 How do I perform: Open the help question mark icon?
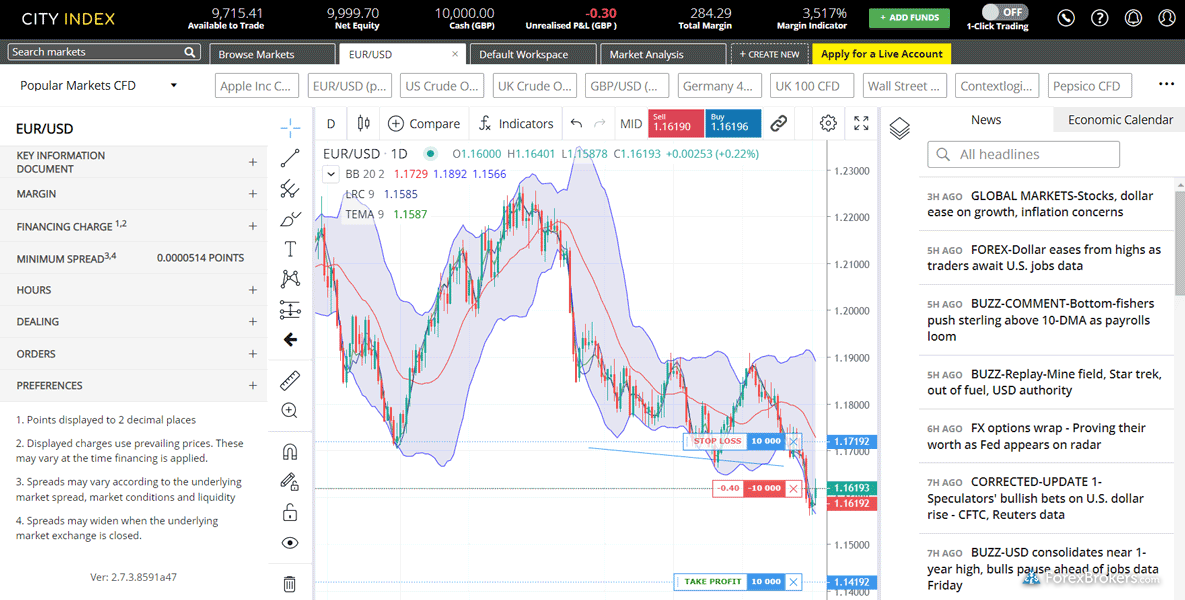tap(1100, 17)
